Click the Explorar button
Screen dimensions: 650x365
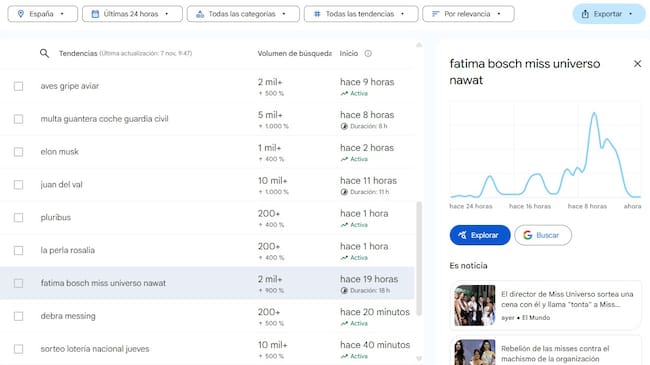pos(480,235)
